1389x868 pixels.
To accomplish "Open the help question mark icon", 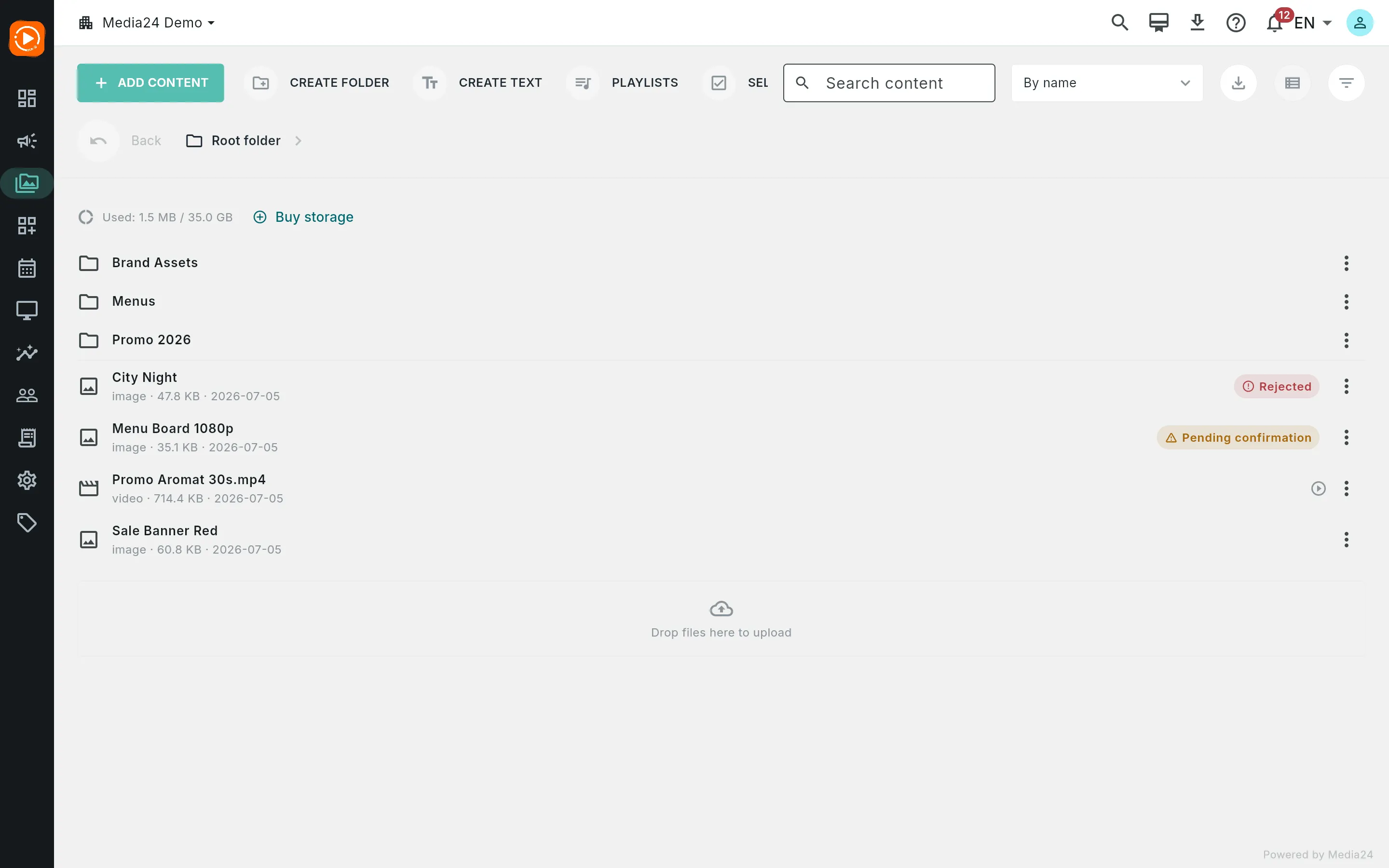I will tap(1236, 22).
